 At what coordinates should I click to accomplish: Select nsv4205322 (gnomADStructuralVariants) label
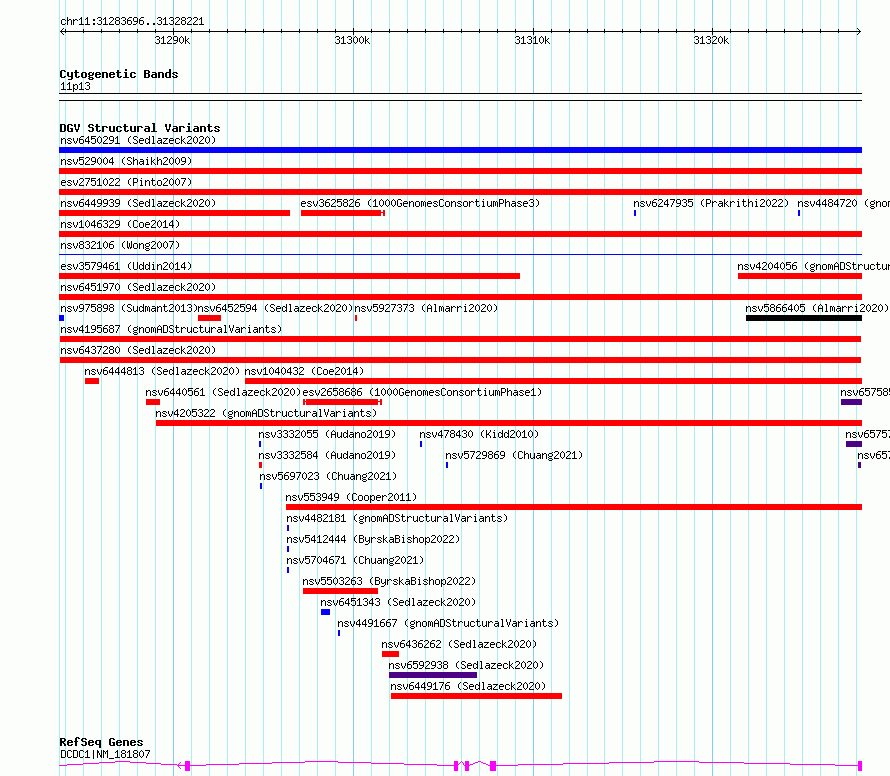(x=266, y=413)
